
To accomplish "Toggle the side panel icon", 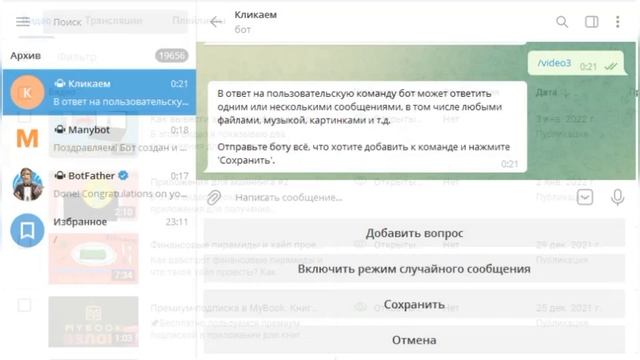I will click(591, 22).
